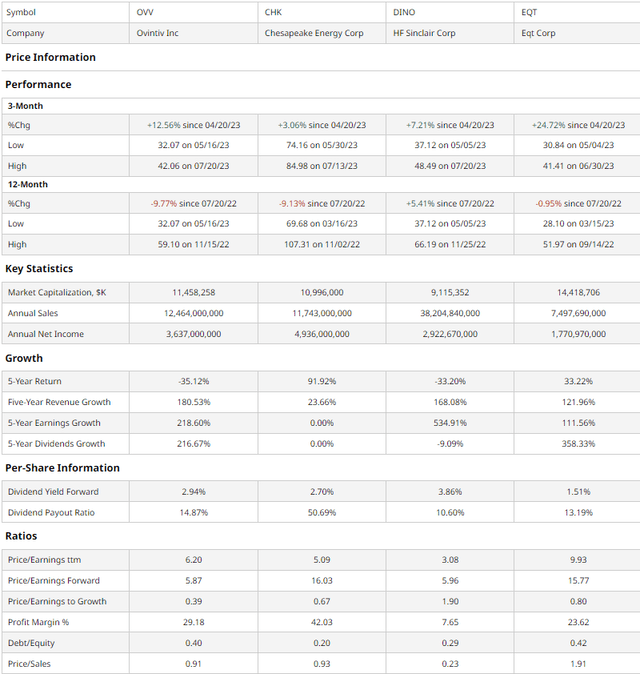This screenshot has width=640, height=674.
Task: Click the Per-Share Information heading
Action: click(x=62, y=468)
